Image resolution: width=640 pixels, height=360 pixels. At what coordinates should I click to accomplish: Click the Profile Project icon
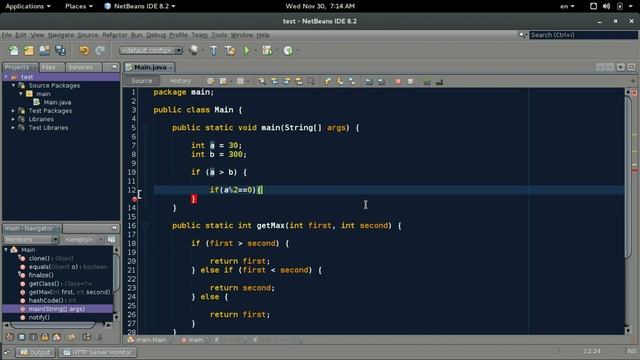click(288, 51)
